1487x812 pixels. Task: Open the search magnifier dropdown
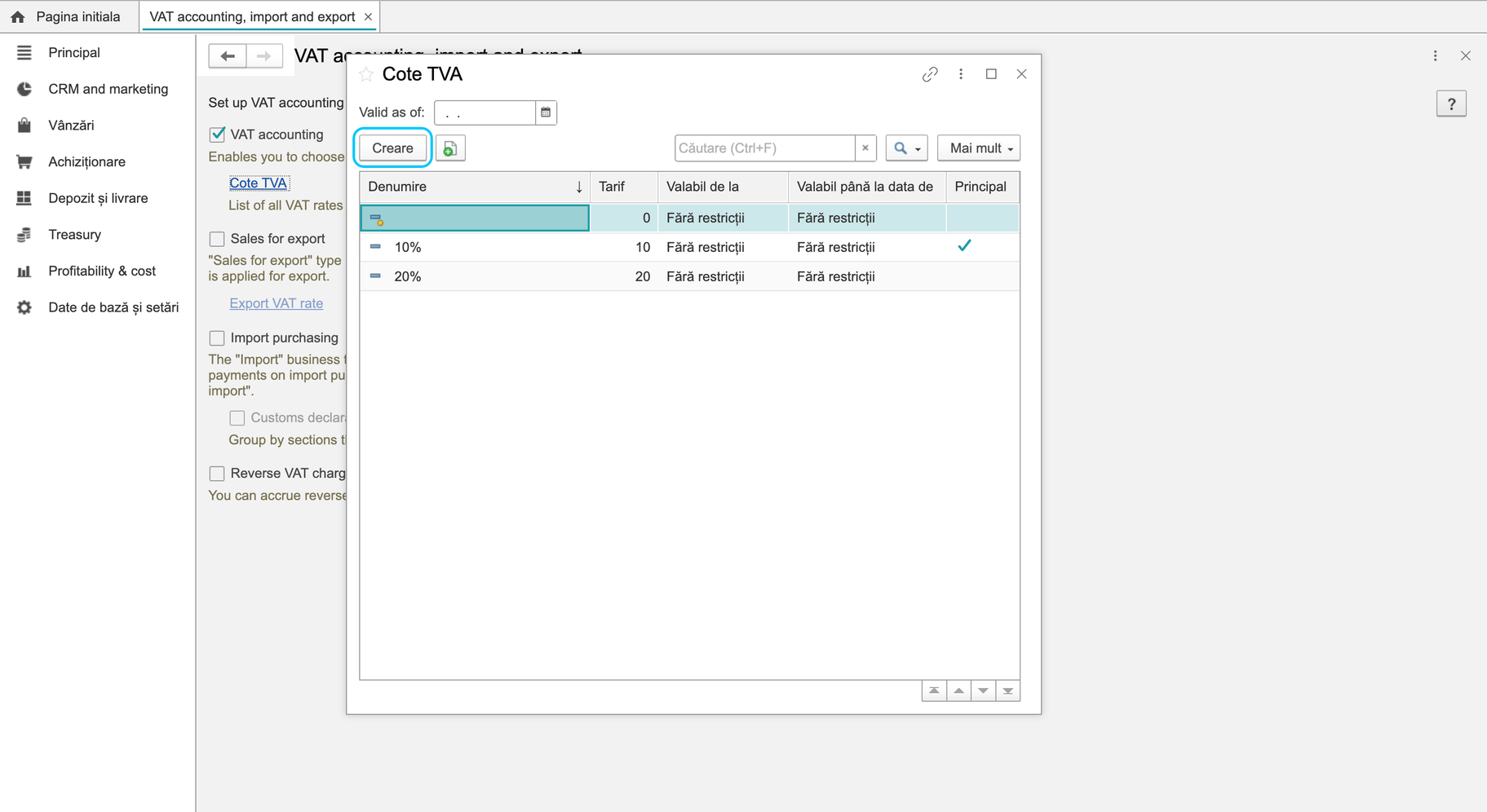[906, 148]
